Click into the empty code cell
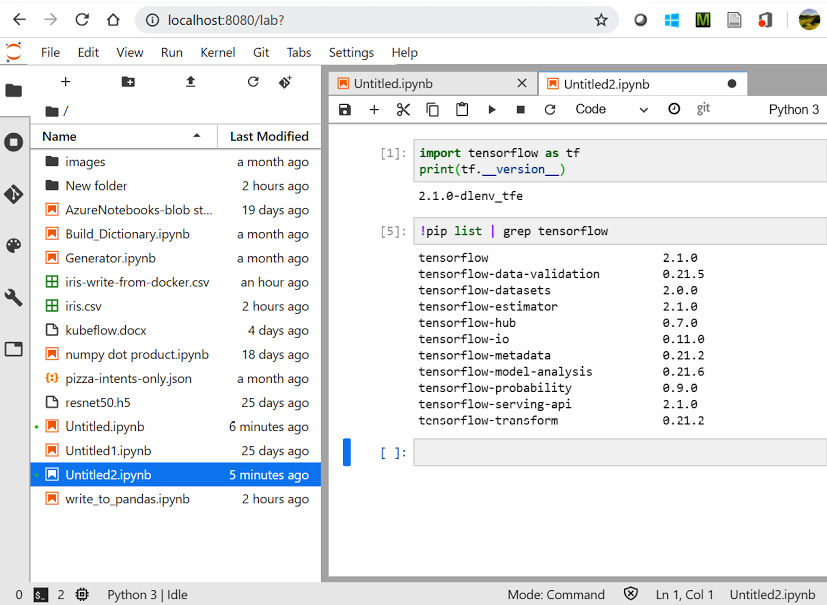Screen dimensions: 827x605 620,453
